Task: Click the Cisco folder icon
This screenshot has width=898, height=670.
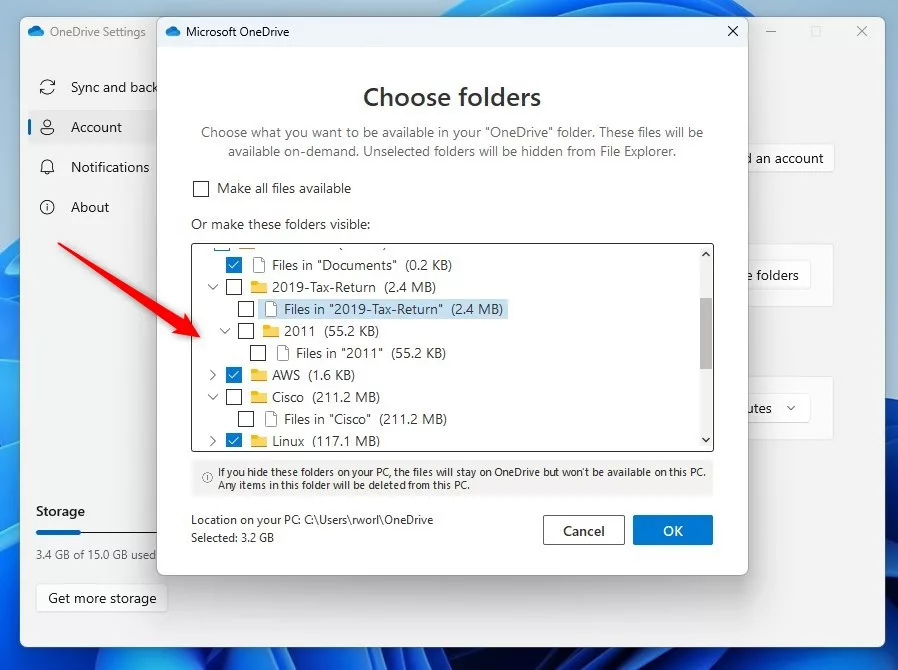Action: 259,397
